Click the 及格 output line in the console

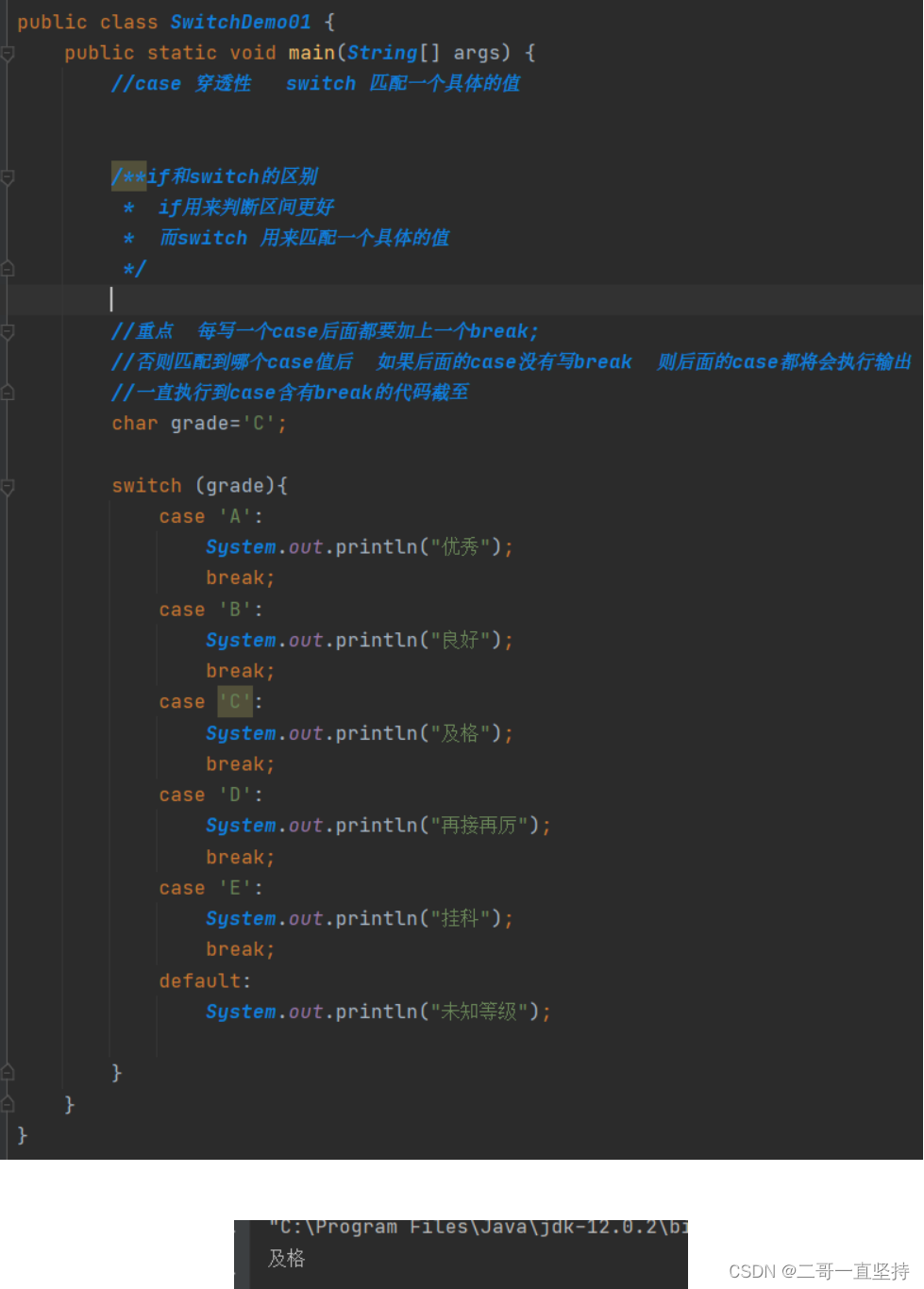(286, 1259)
